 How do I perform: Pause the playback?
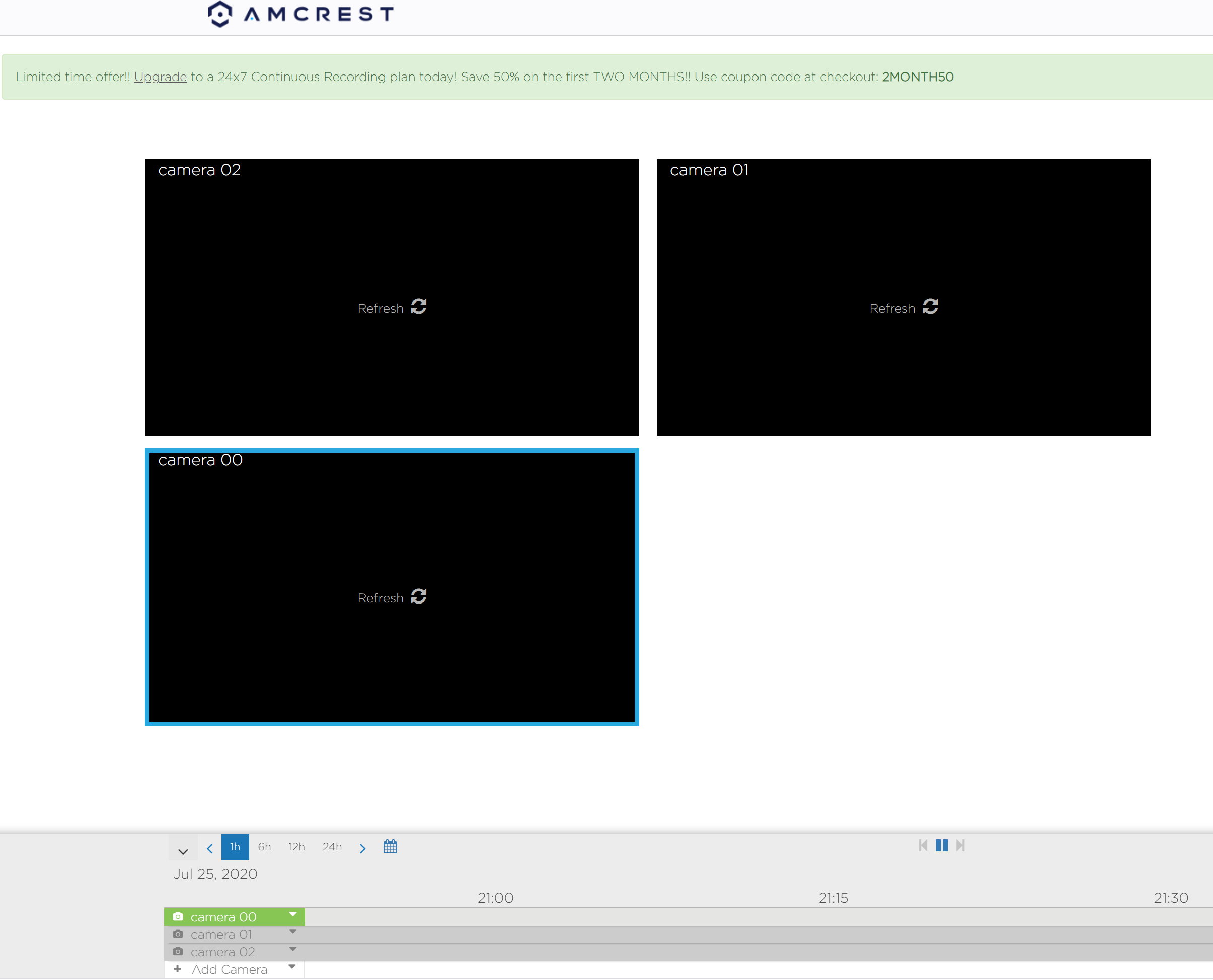pyautogui.click(x=942, y=845)
